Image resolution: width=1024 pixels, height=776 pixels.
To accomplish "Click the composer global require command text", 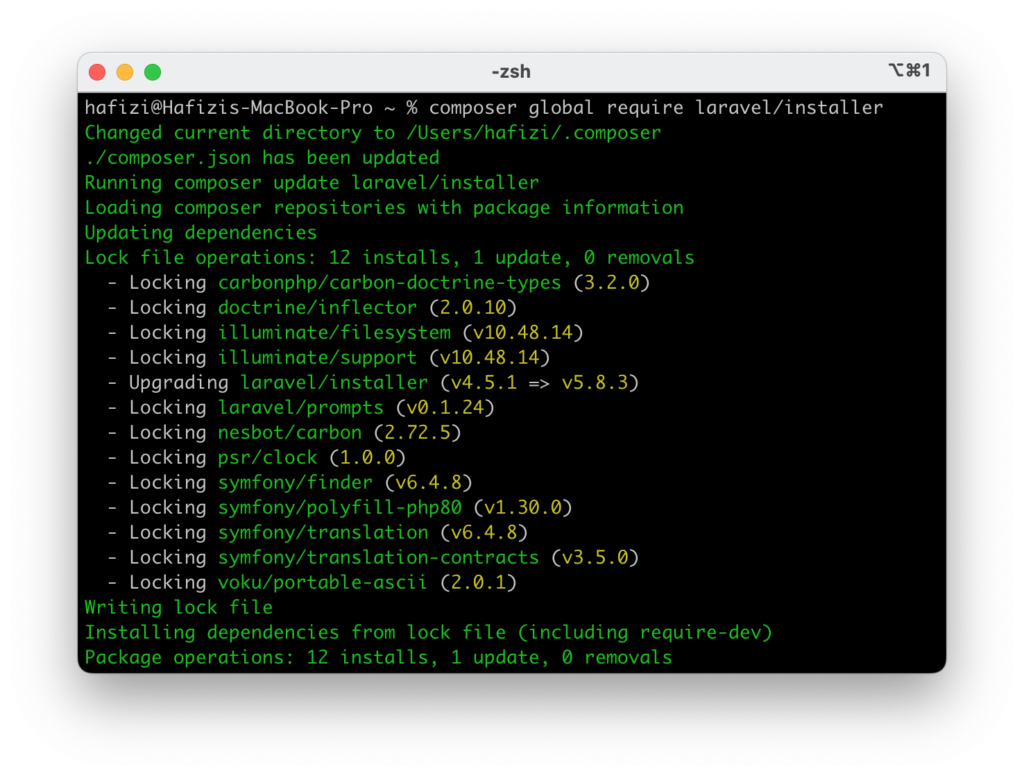I will pos(656,108).
